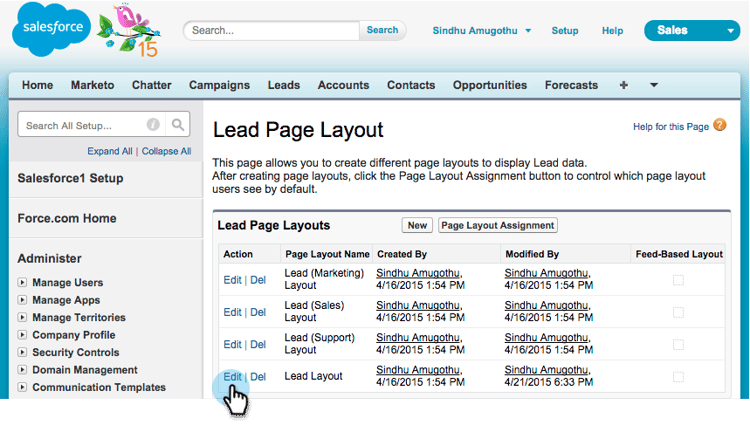Click the New page layout button
Viewport: 750px width, 425px height.
tap(417, 225)
